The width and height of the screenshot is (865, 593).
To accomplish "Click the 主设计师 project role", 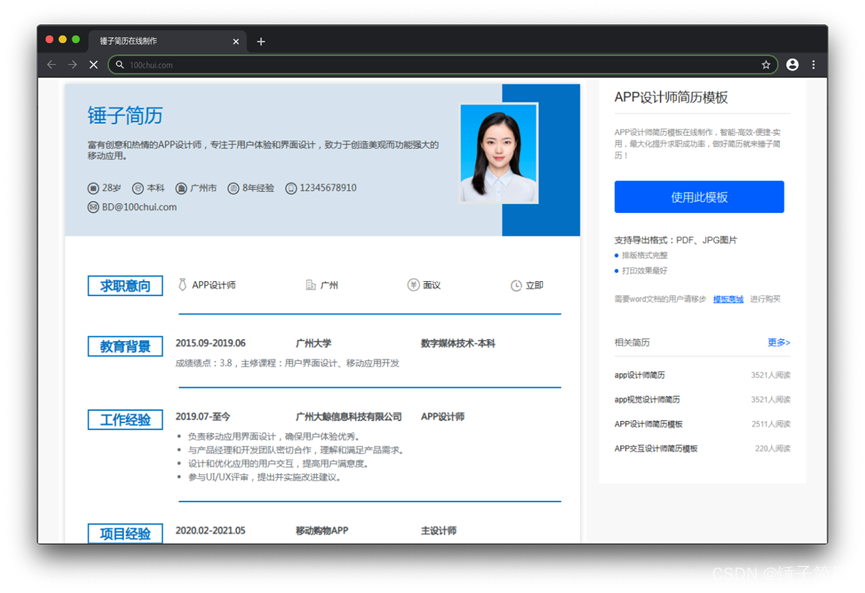I will pyautogui.click(x=439, y=531).
